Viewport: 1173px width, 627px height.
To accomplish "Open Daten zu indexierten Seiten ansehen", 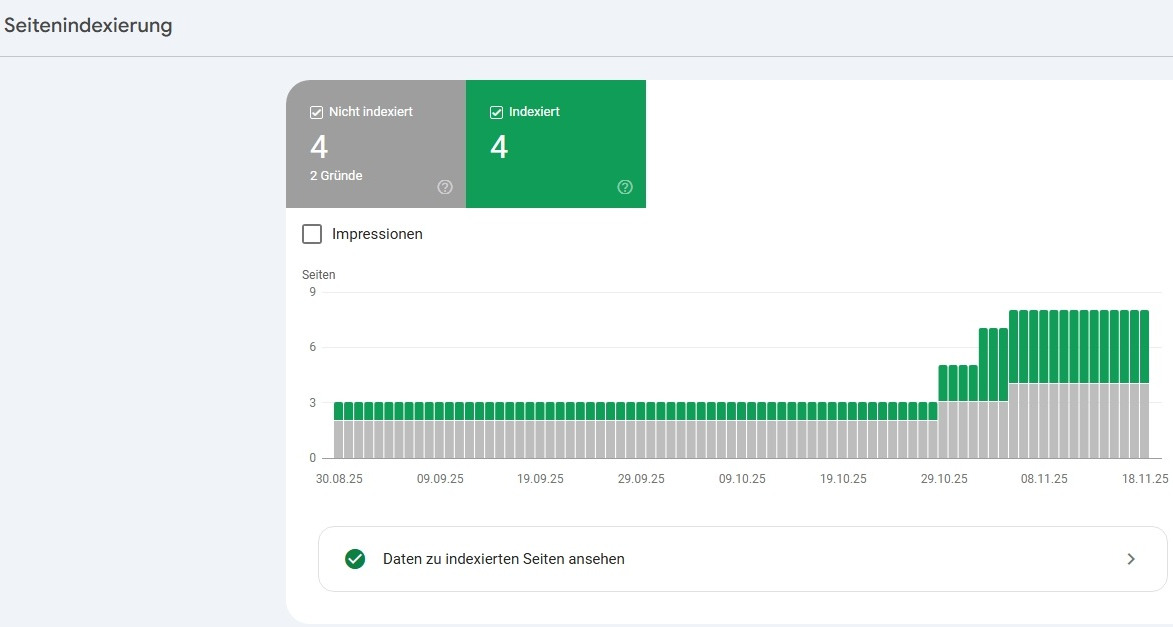I will [503, 559].
